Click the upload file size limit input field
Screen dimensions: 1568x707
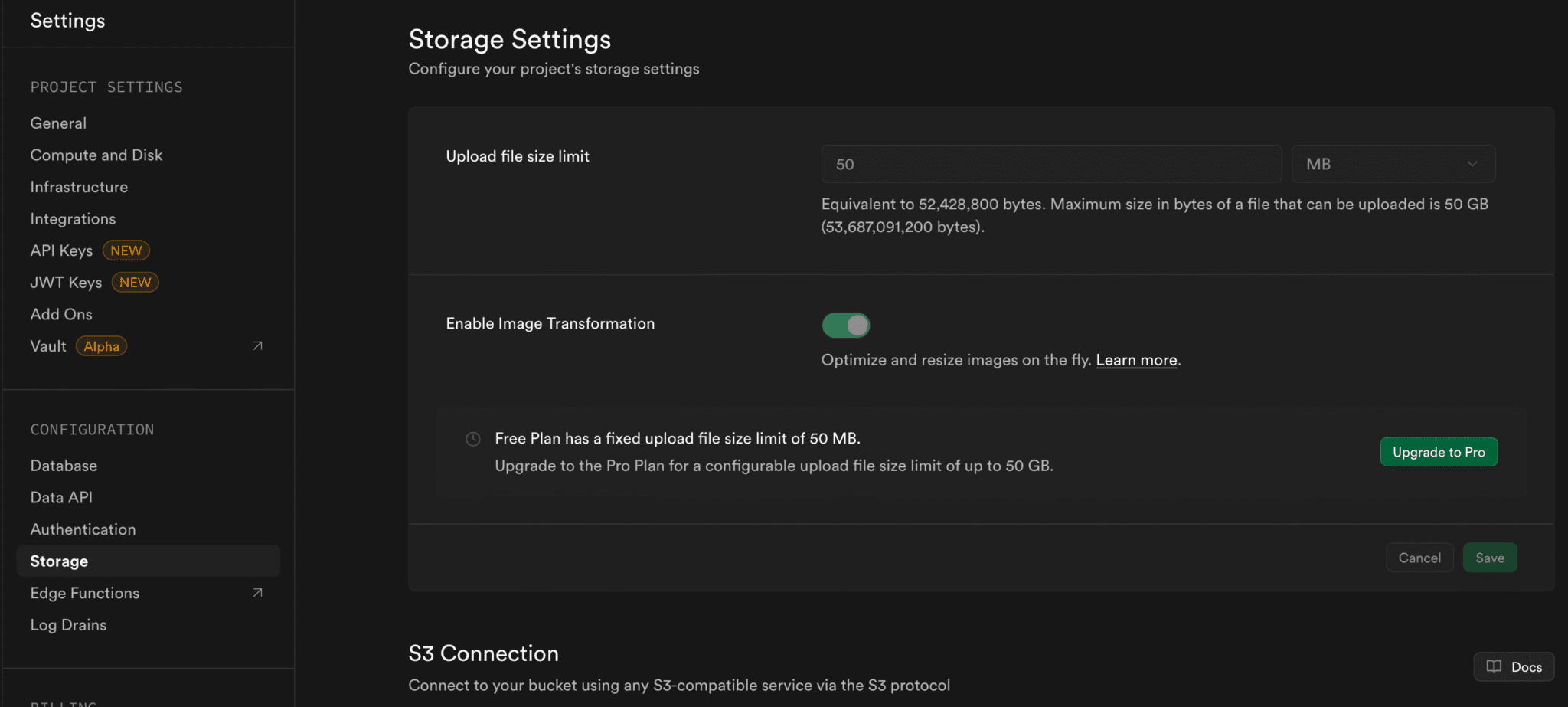[1051, 164]
